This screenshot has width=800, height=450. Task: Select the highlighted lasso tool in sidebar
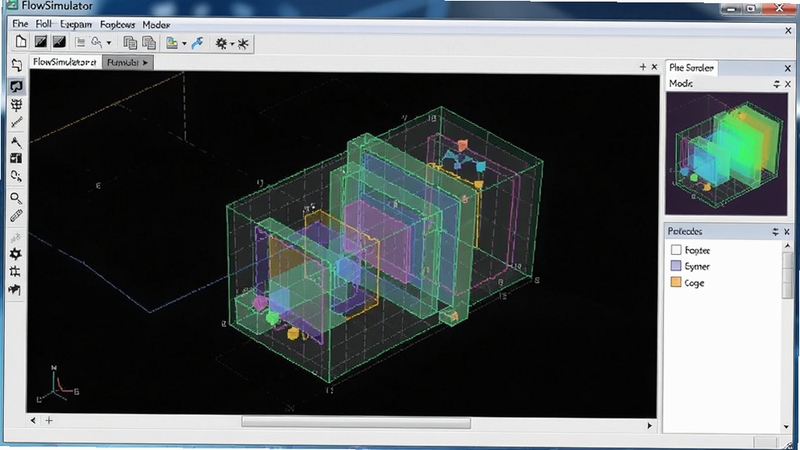tap(16, 86)
